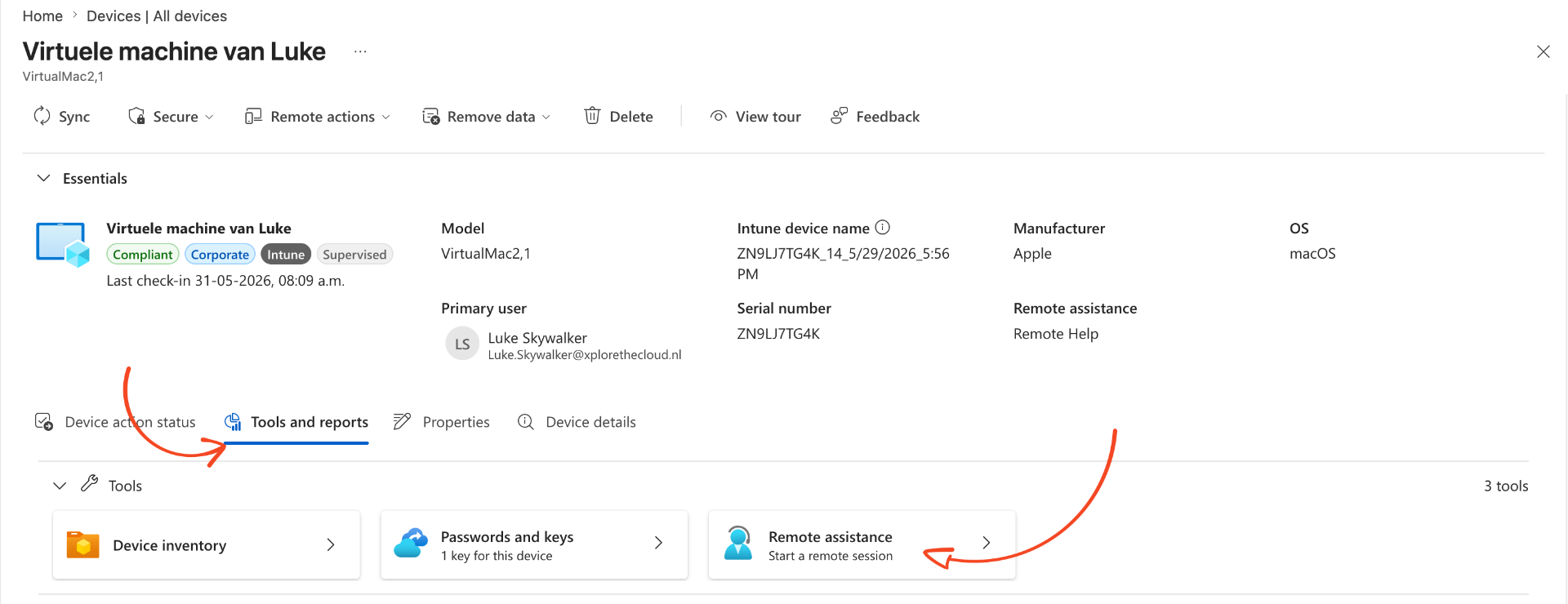
Task: Open Device inventory via its chevron
Action: coord(331,544)
